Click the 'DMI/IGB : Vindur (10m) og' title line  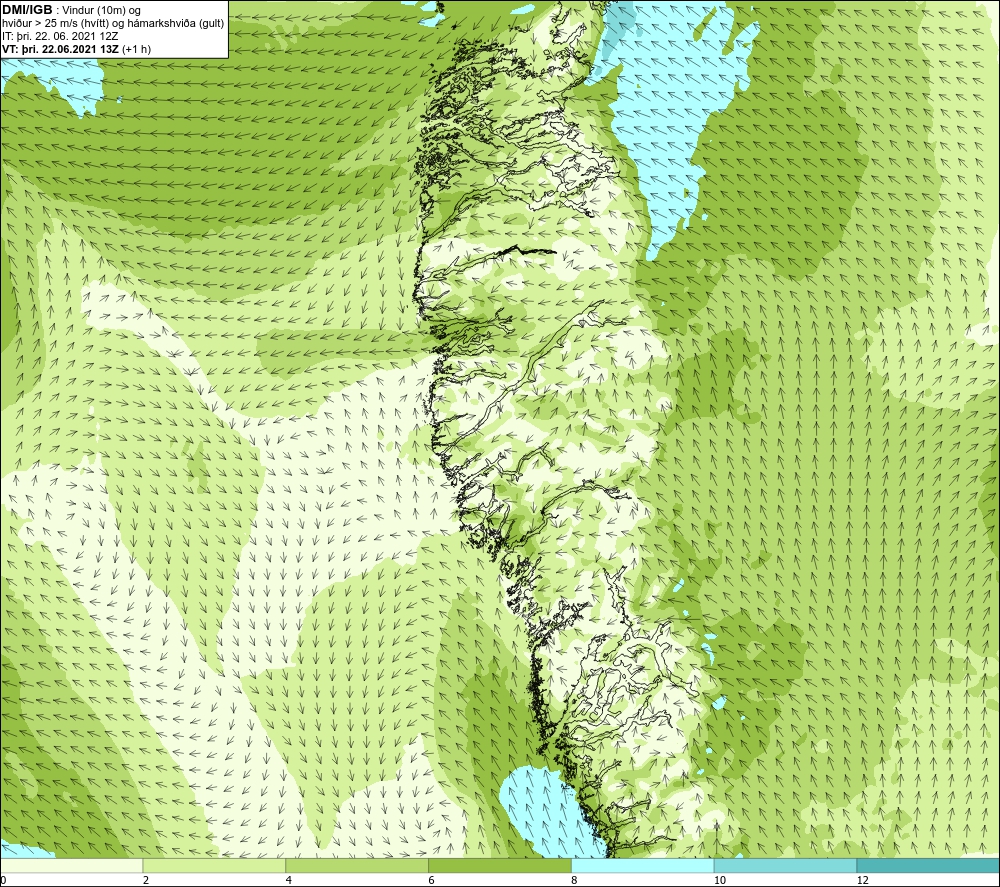click(71, 10)
